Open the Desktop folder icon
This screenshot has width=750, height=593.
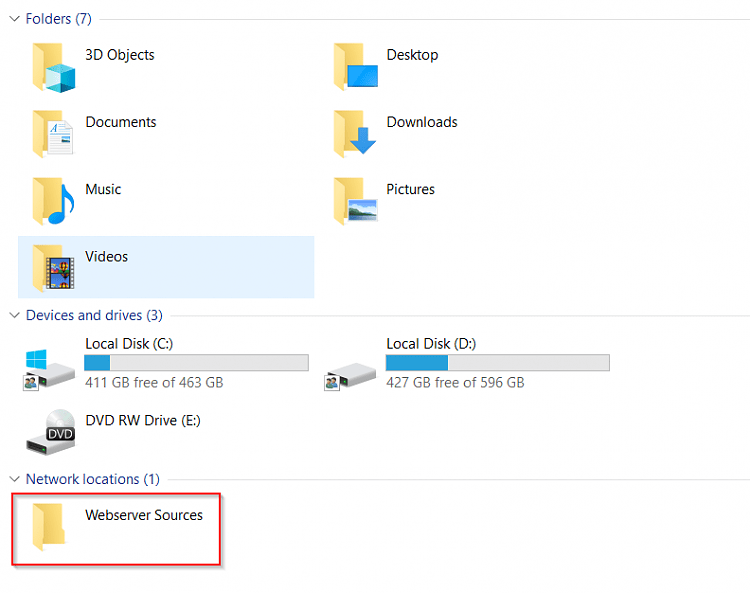point(355,66)
